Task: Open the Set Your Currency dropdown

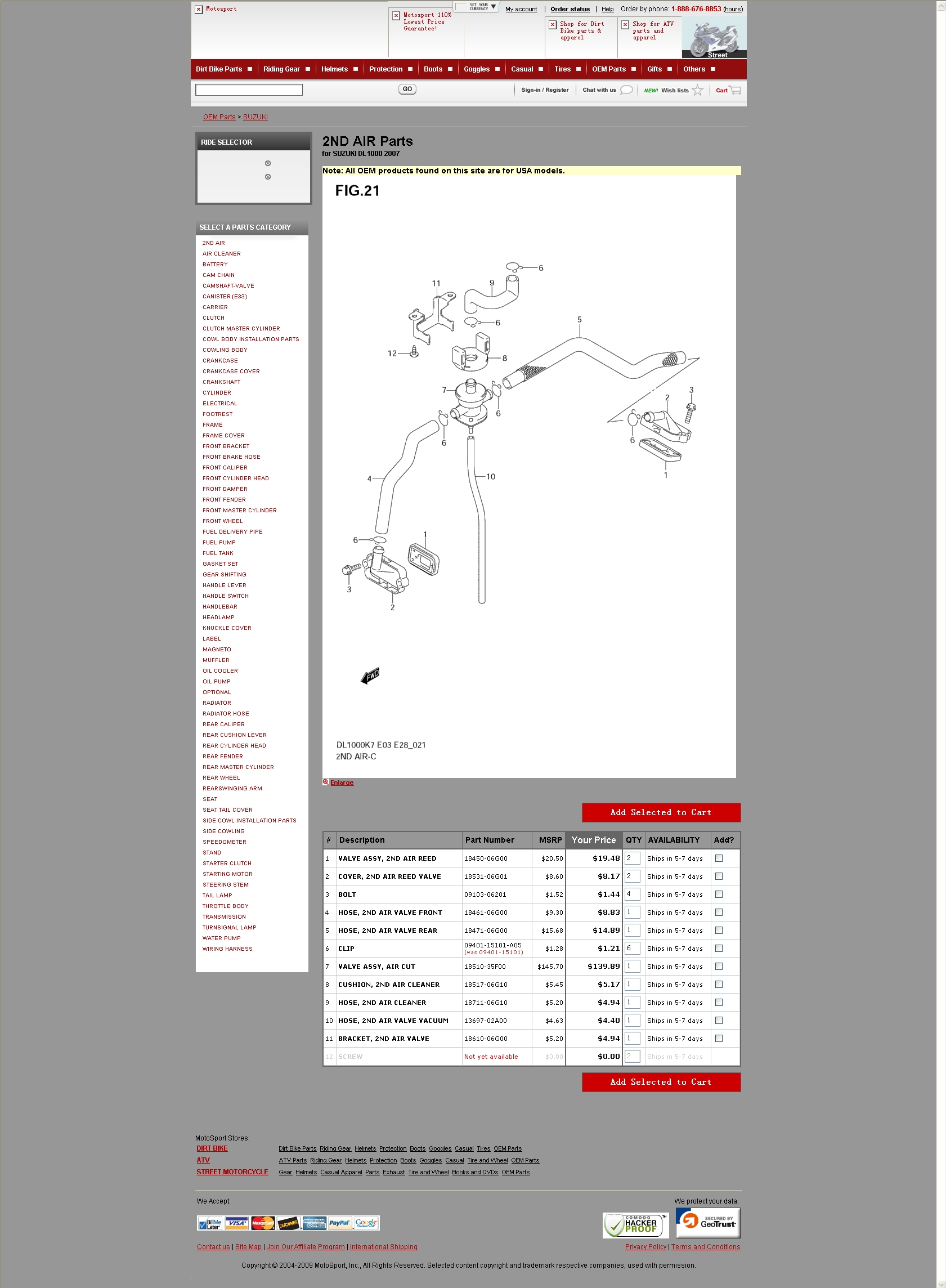Action: click(x=477, y=7)
